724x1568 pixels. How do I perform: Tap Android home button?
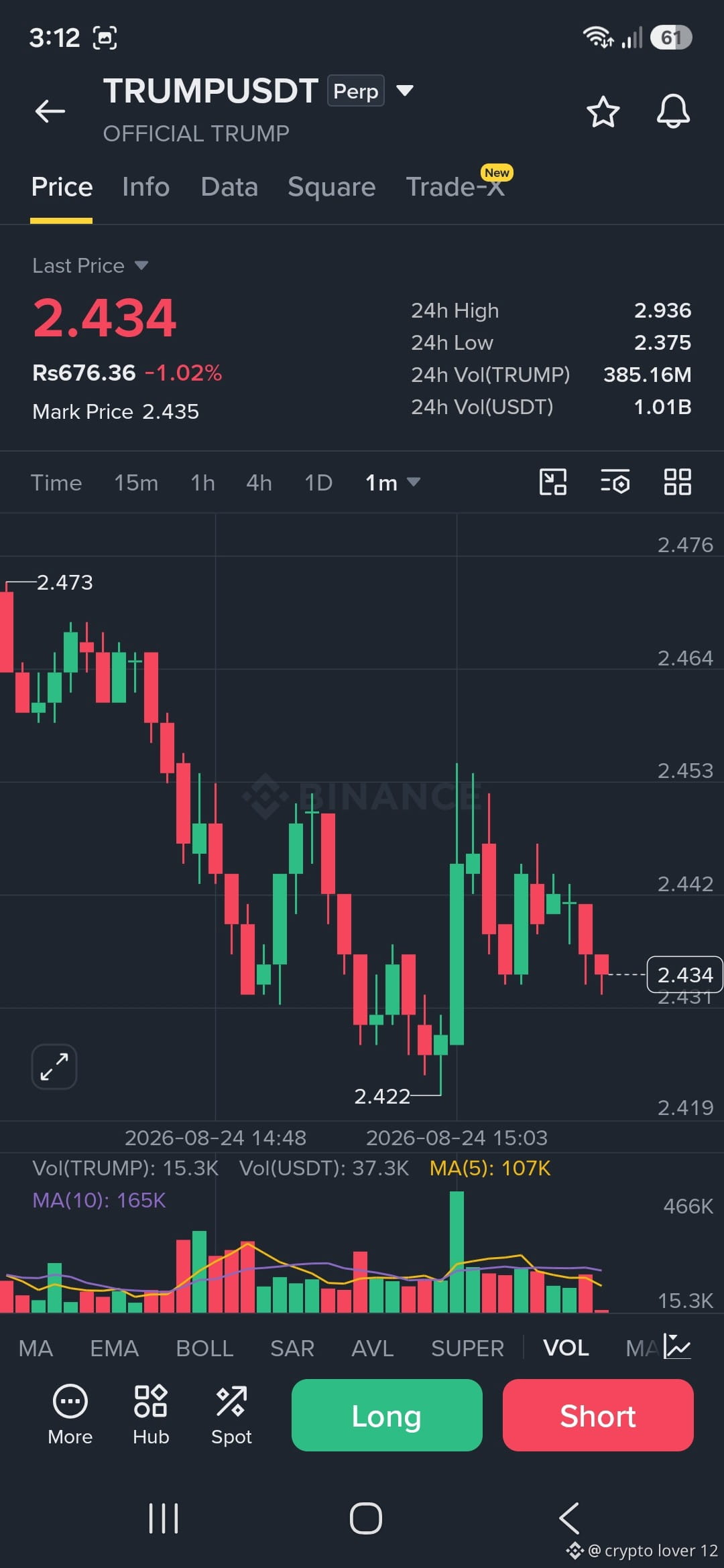[366, 1518]
